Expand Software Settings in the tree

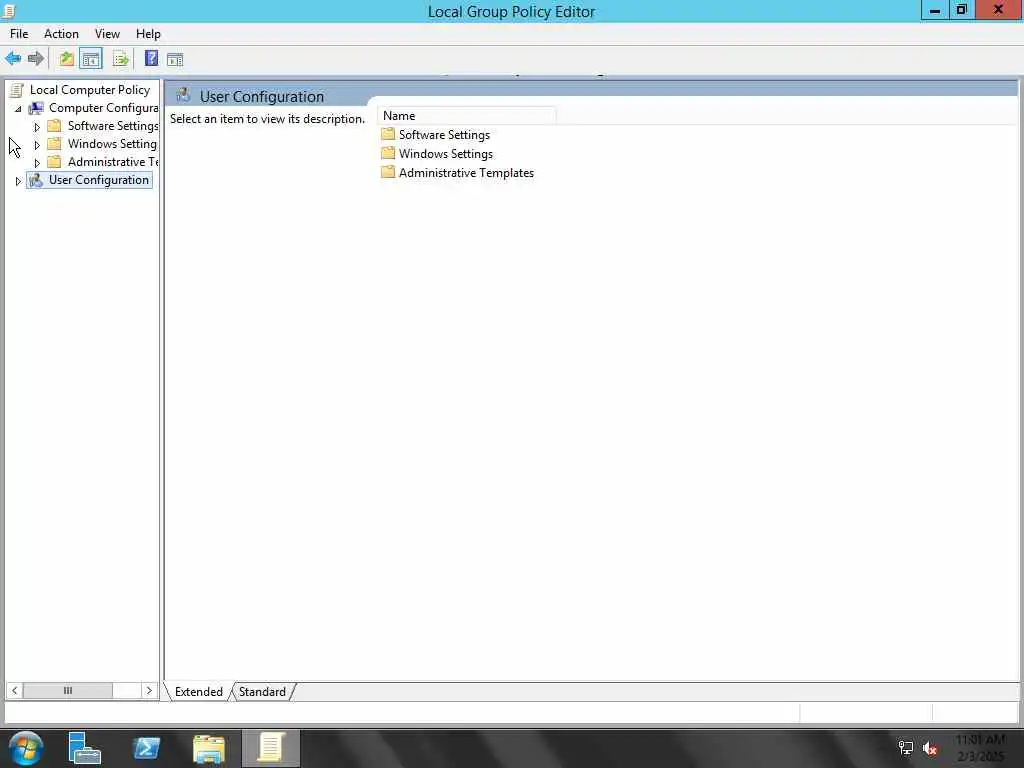point(37,127)
